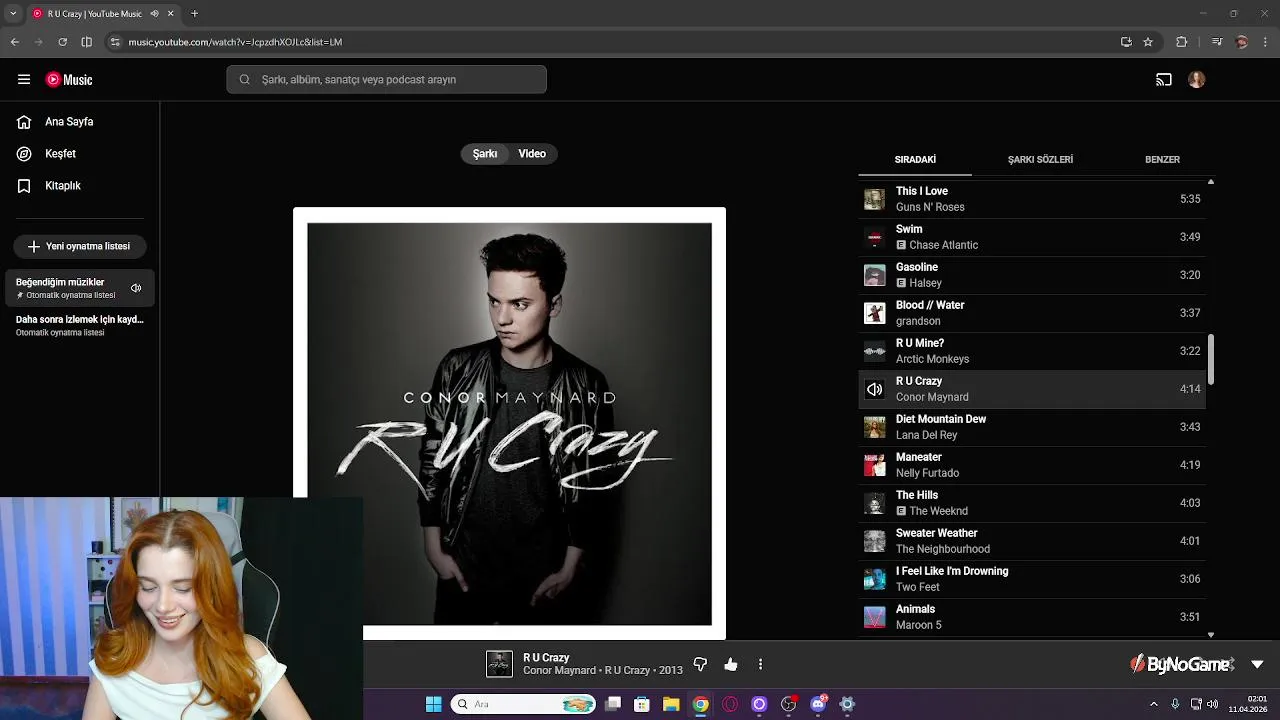1280x720 pixels.
Task: Click the Ana Sayfa home icon
Action: [24, 122]
